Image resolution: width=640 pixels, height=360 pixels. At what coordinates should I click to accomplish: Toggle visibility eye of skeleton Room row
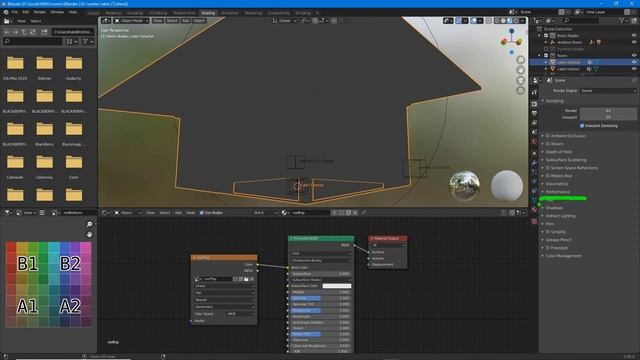634,42
